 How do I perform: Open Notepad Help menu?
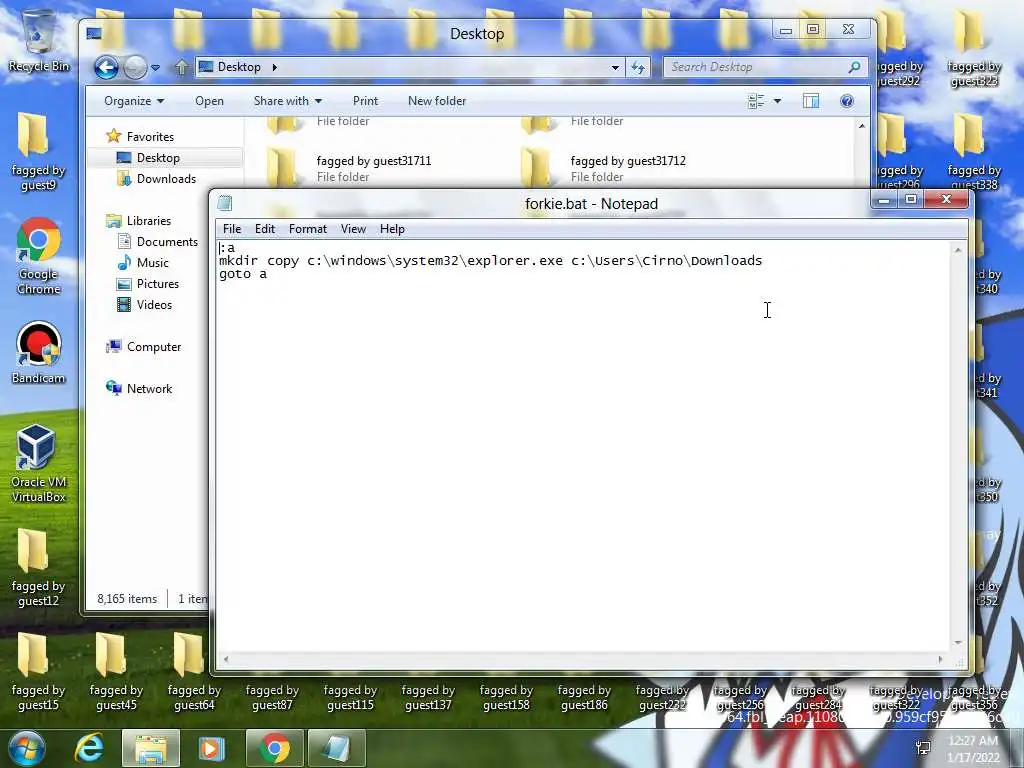[x=392, y=229]
